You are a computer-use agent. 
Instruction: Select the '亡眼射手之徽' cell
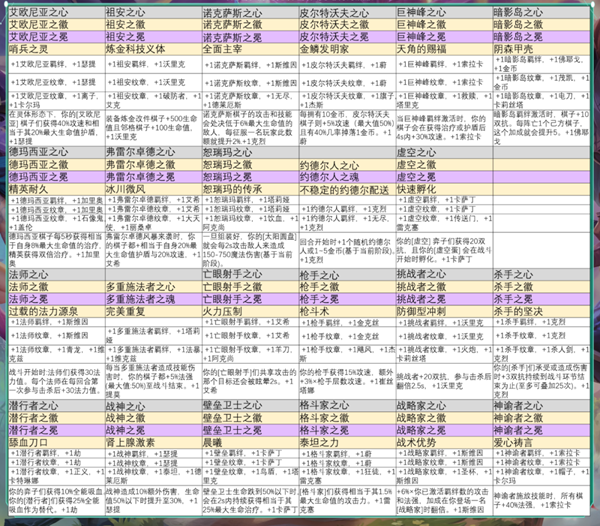[250, 287]
